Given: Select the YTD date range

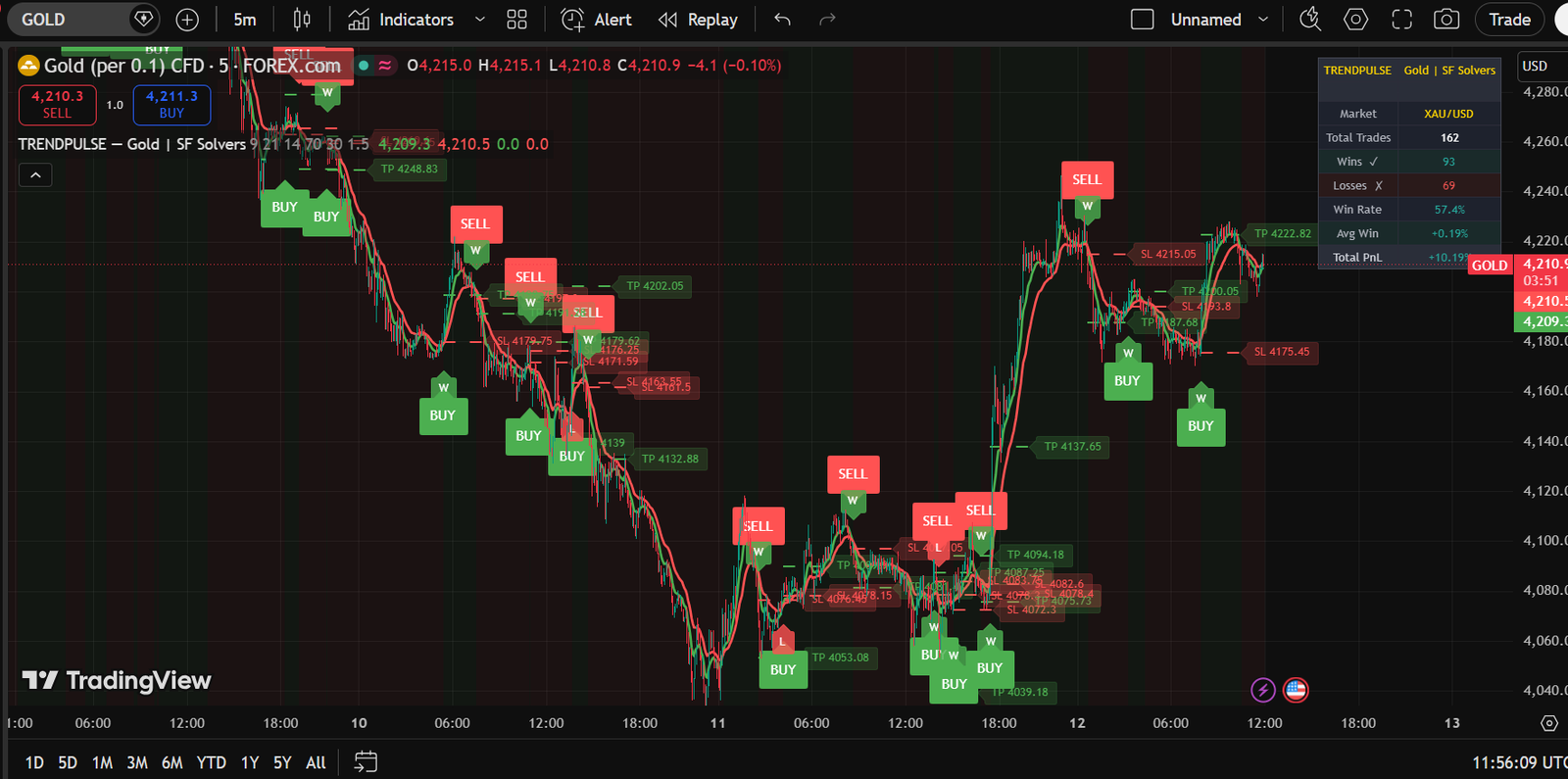Looking at the screenshot, I should pos(211,762).
